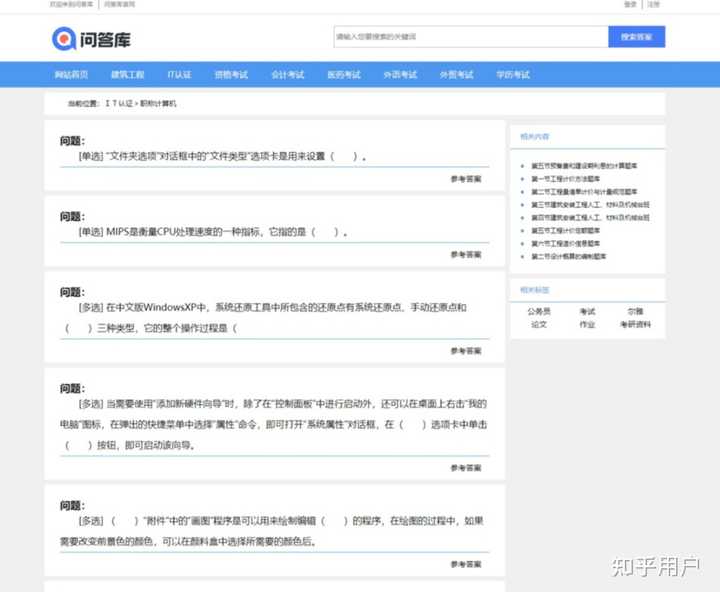This screenshot has width=720, height=592.
Task: Open the 第六节工程造价信息题库 sidebar link
Action: 566,243
